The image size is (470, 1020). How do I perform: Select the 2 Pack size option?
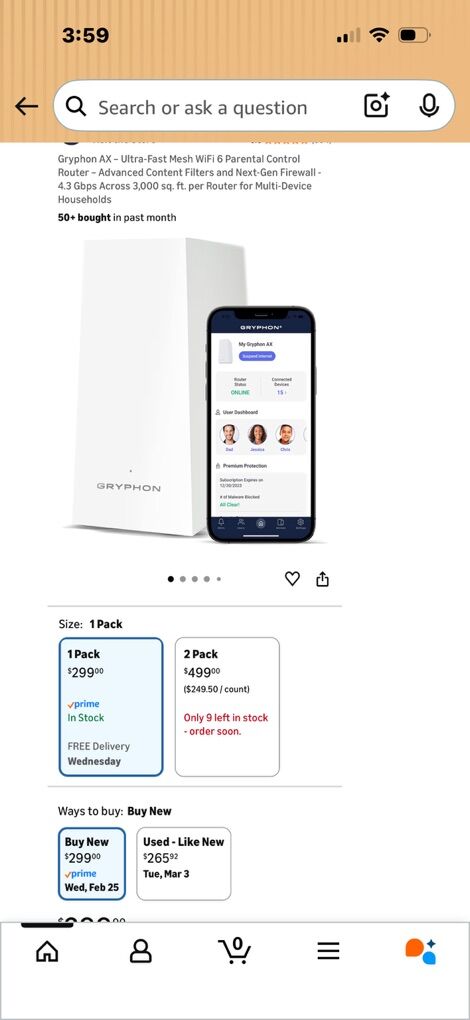click(227, 706)
